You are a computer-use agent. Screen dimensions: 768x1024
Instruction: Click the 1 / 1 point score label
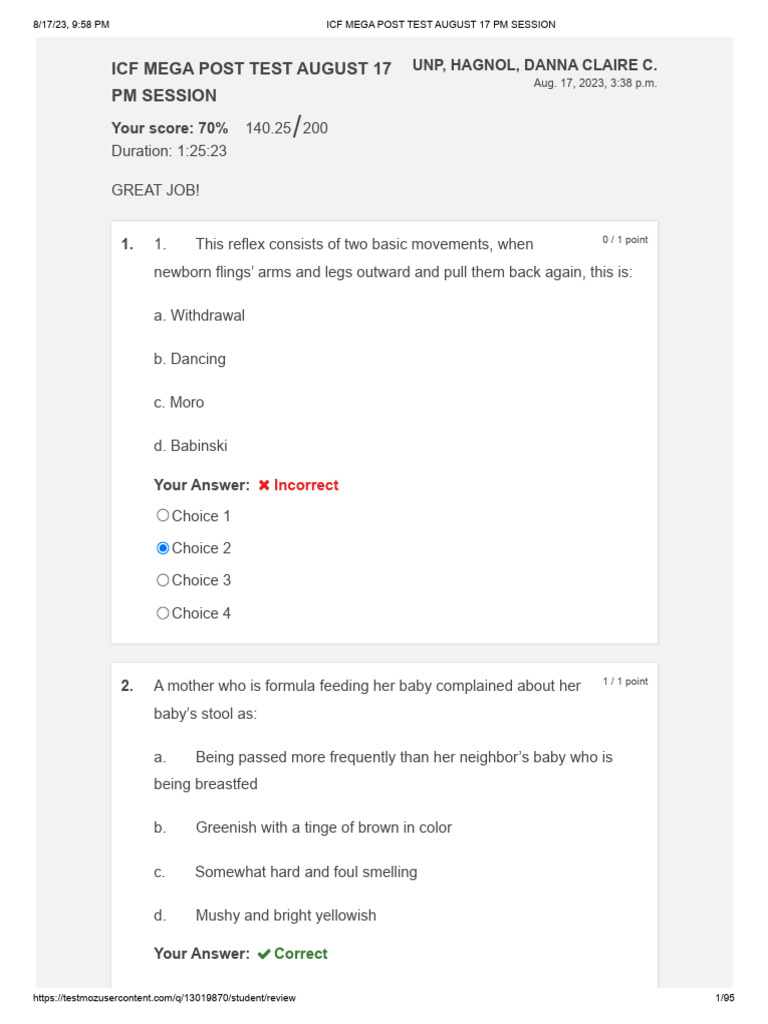(x=625, y=681)
